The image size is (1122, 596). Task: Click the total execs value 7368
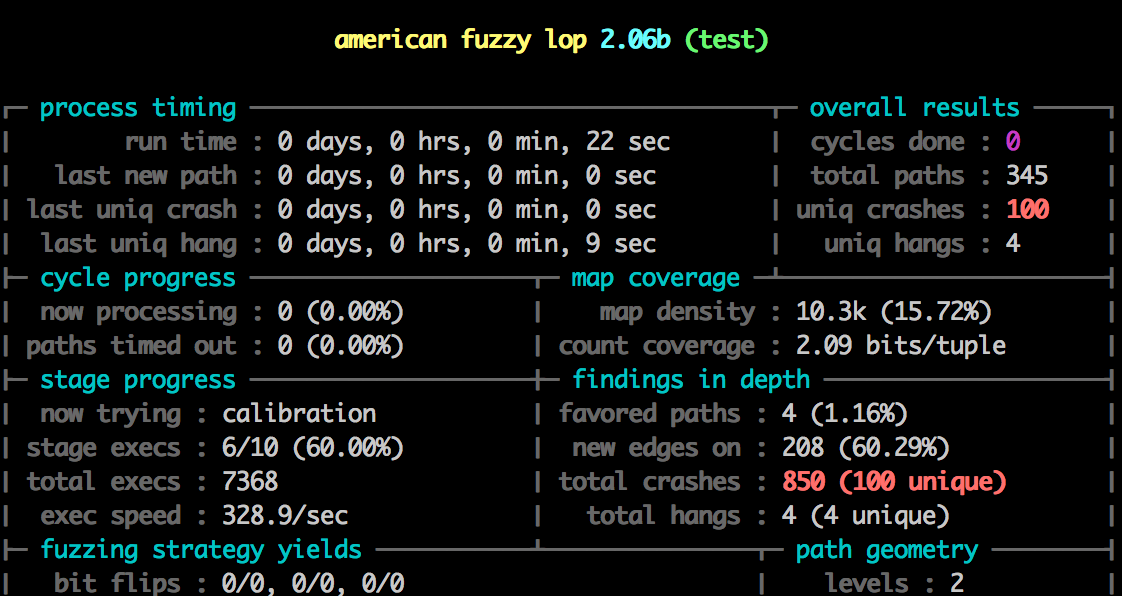[x=250, y=482]
